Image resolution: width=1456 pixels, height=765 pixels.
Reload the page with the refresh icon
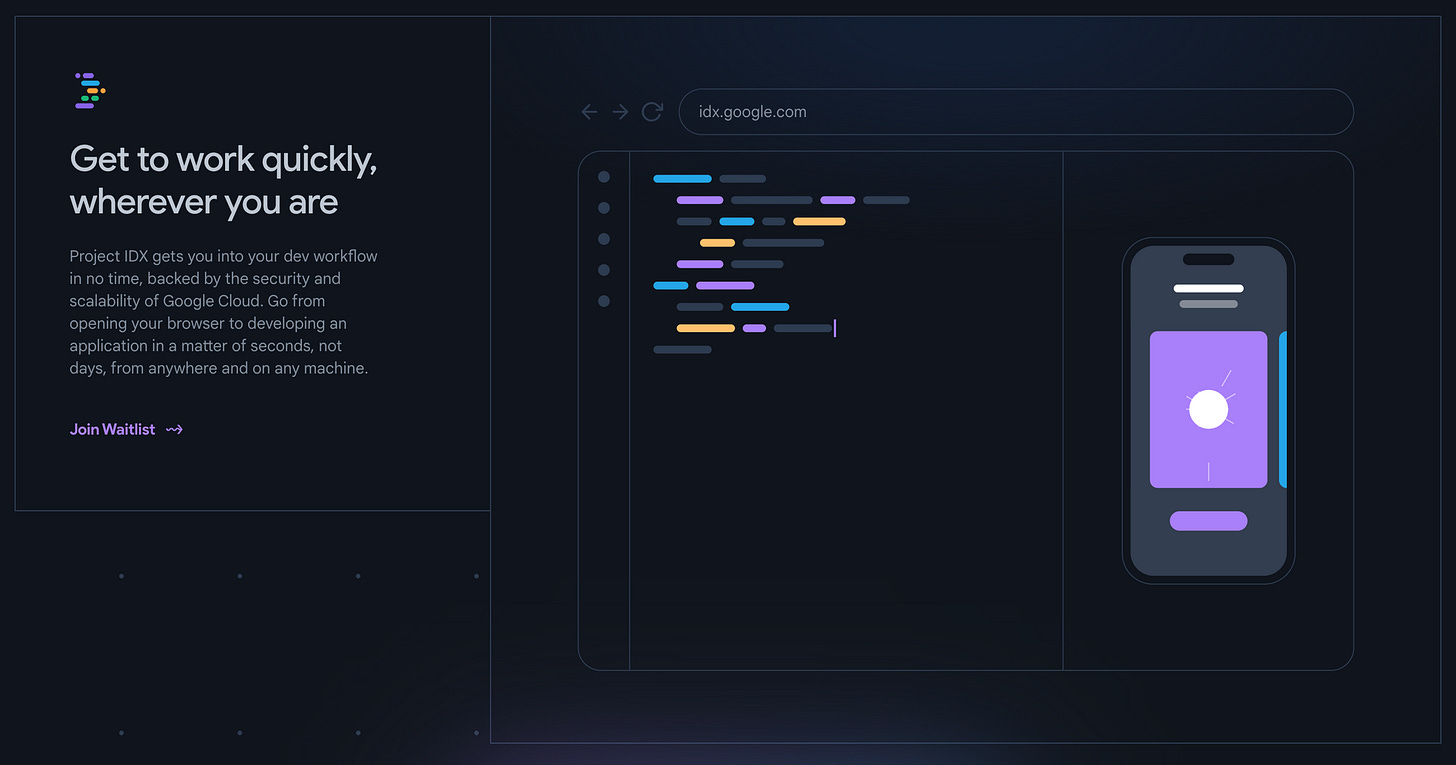(x=652, y=112)
